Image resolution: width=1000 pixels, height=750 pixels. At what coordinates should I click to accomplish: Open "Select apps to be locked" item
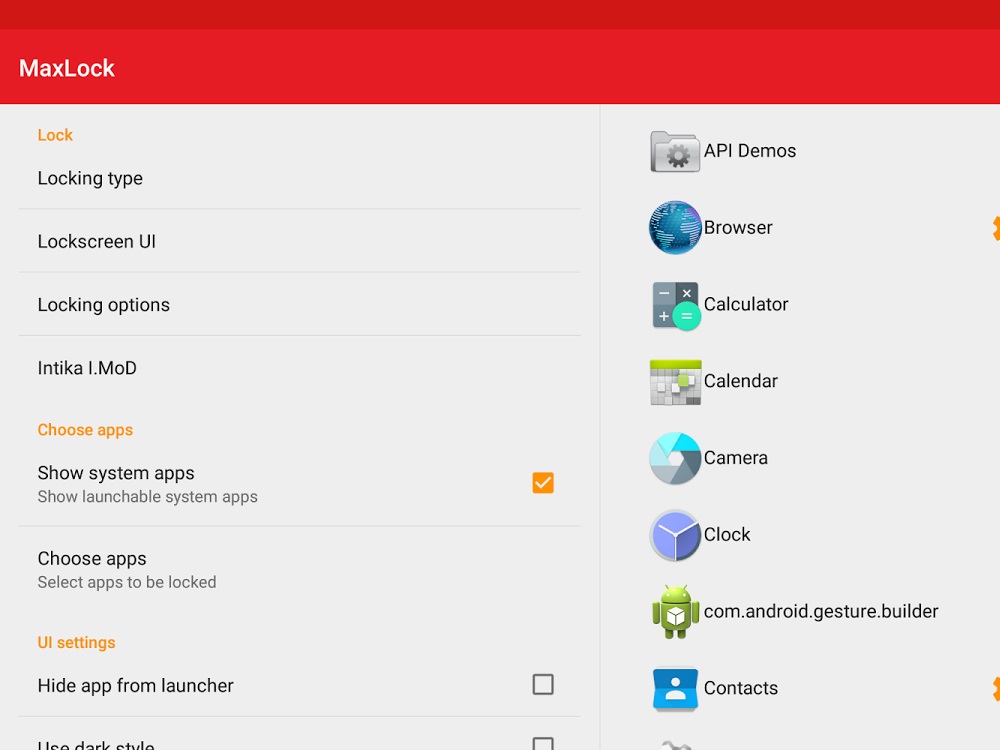point(300,569)
